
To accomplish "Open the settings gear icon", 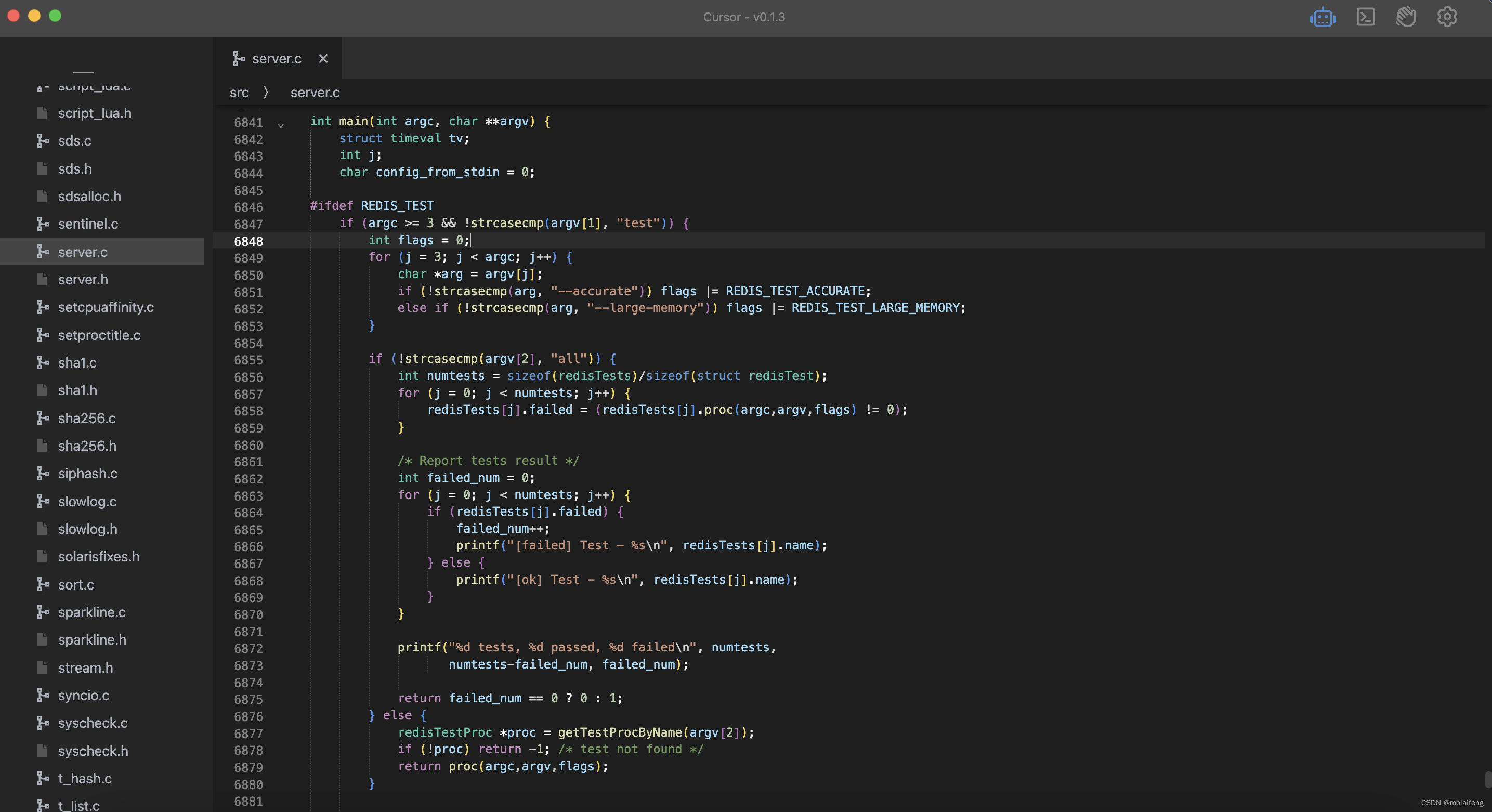I will (1447, 17).
